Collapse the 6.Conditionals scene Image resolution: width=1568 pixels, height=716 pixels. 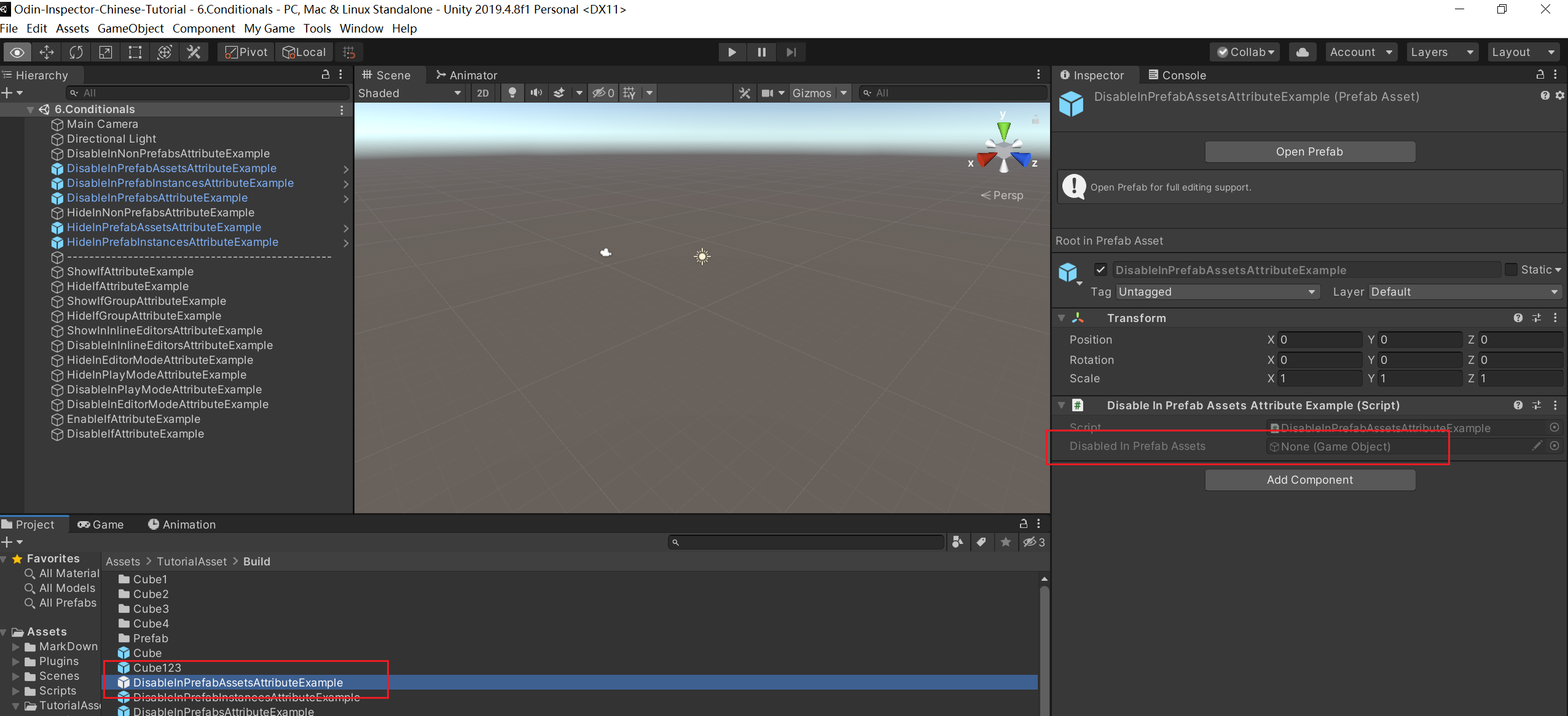pyautogui.click(x=29, y=109)
